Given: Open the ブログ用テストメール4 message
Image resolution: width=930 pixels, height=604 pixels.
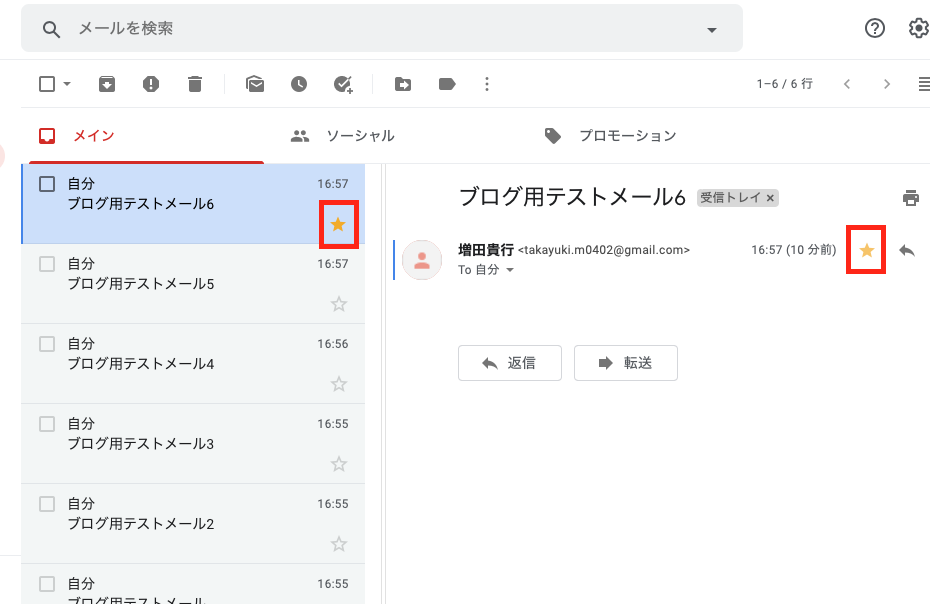Looking at the screenshot, I should coord(193,364).
